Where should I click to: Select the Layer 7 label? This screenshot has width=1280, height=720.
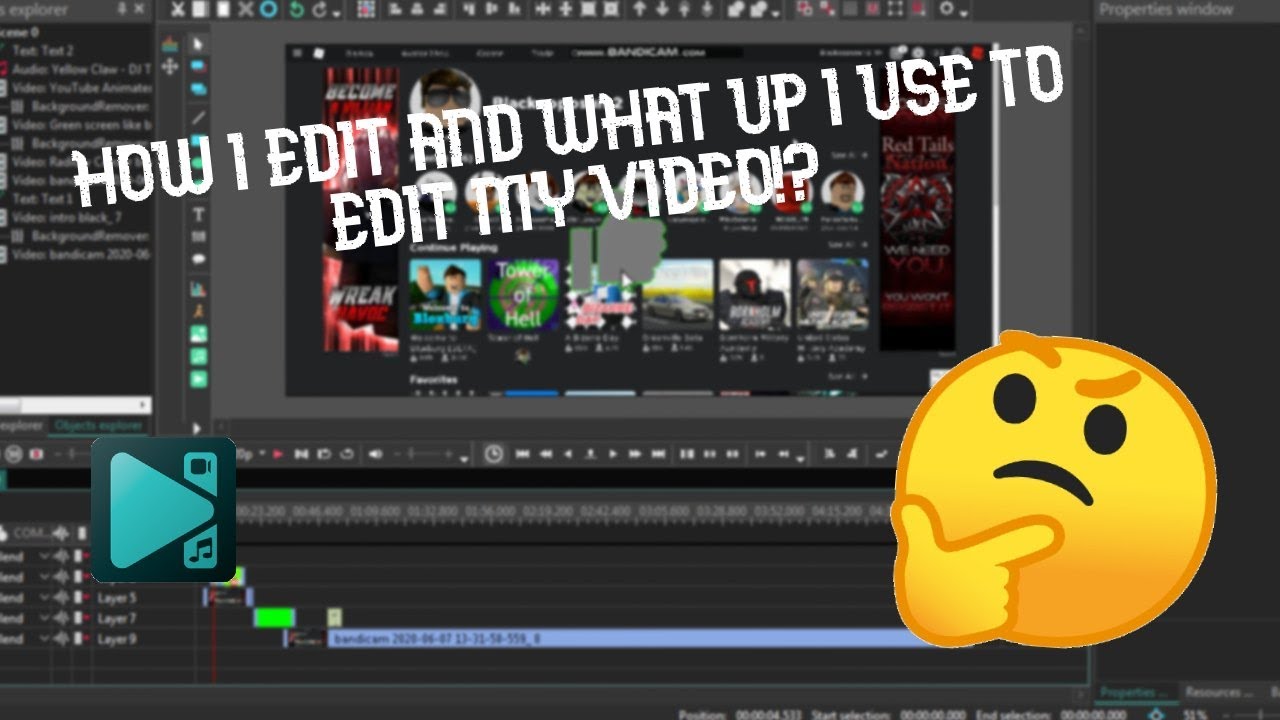click(x=117, y=619)
